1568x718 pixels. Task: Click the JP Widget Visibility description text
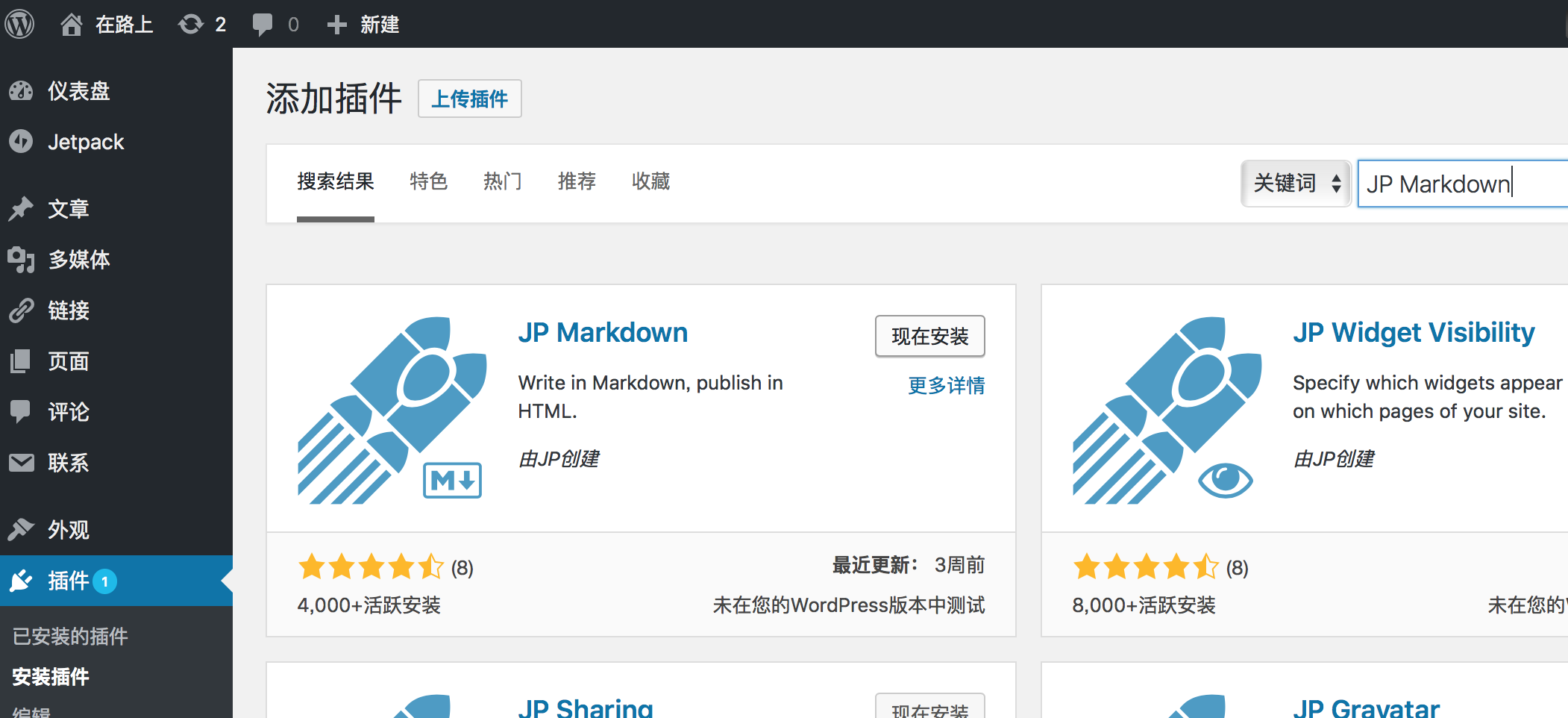point(1428,397)
